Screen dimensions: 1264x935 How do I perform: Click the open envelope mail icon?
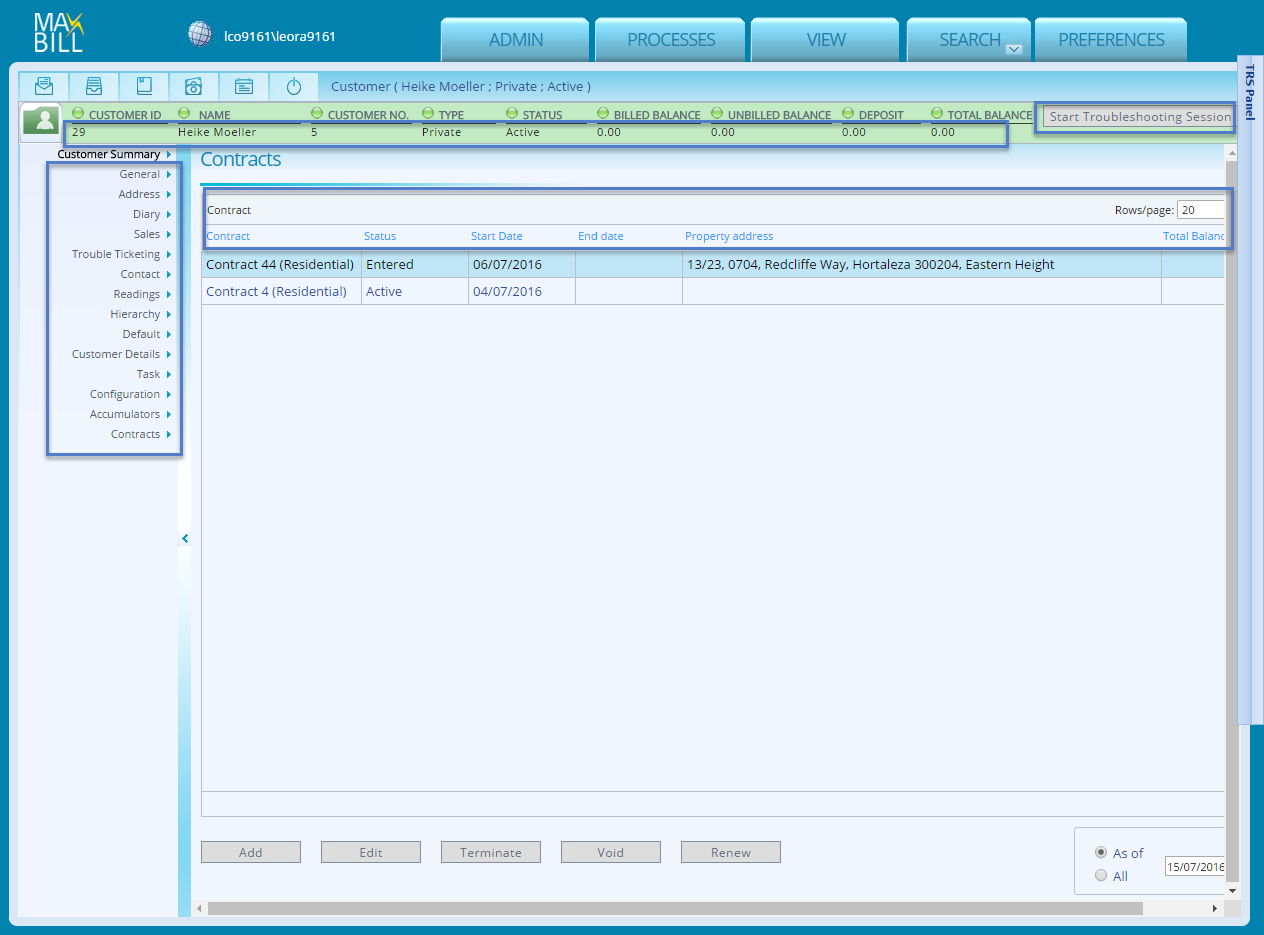(44, 86)
